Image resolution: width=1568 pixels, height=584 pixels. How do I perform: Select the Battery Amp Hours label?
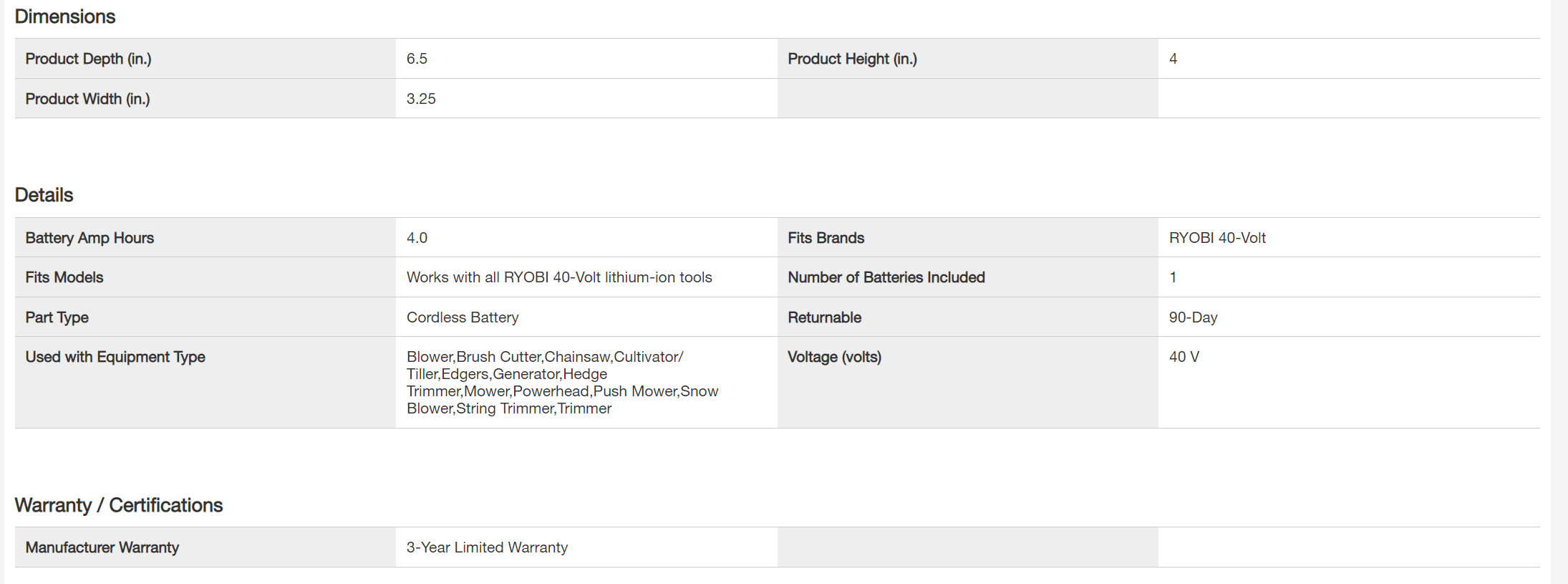point(89,238)
